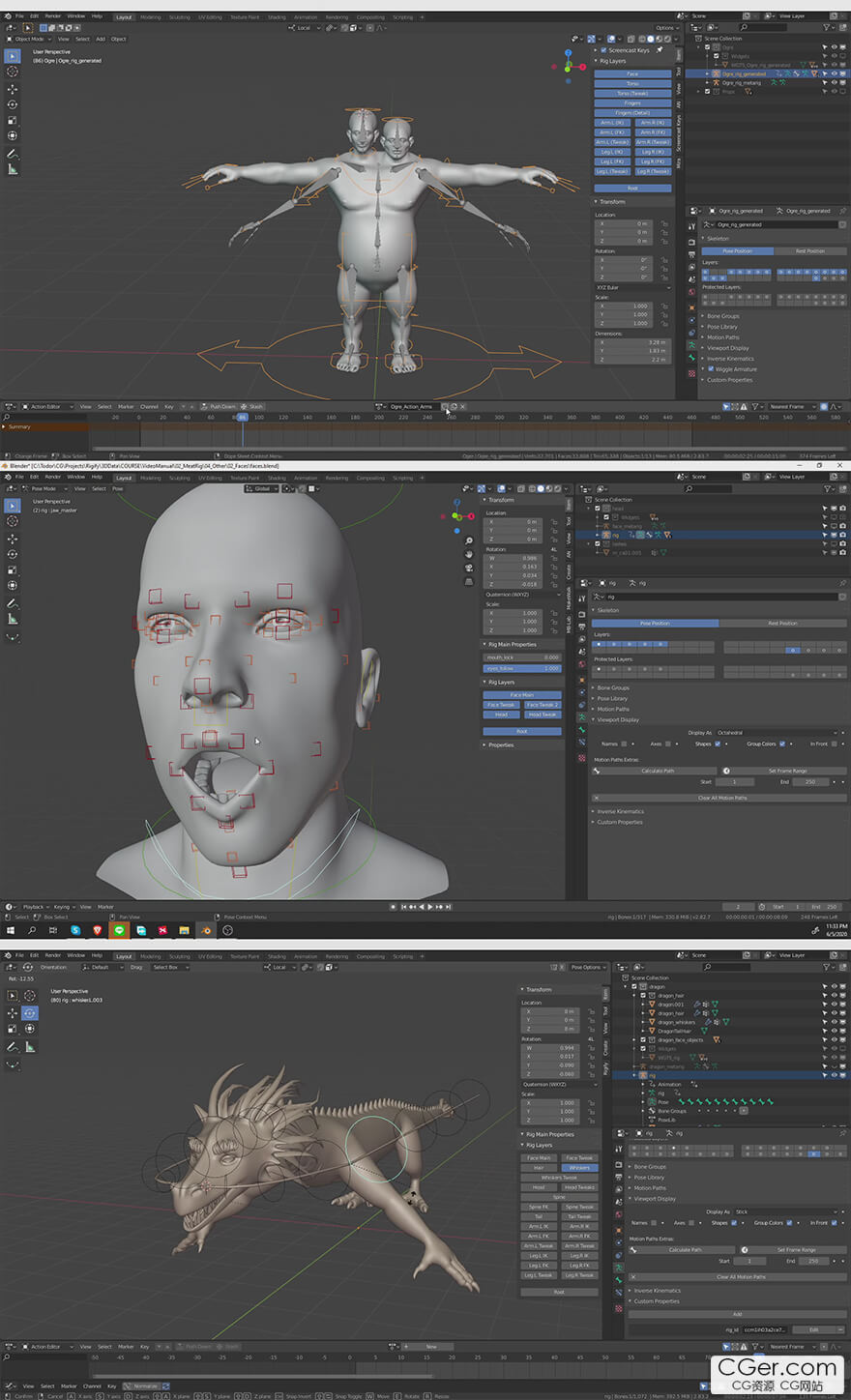Select the Rotate tool in bottom window toolbar
Image resolution: width=851 pixels, height=1400 pixels.
pyautogui.click(x=30, y=1013)
